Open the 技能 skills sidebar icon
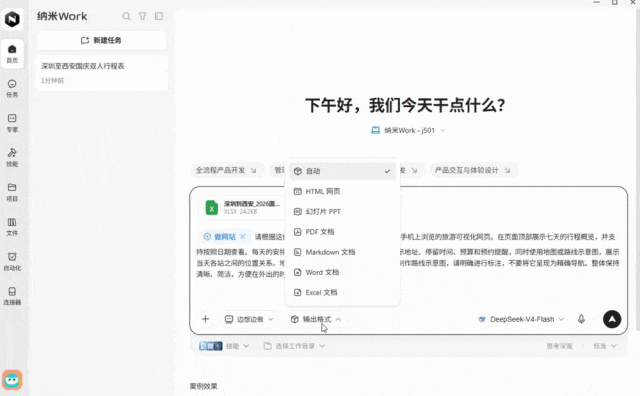 coord(12,158)
